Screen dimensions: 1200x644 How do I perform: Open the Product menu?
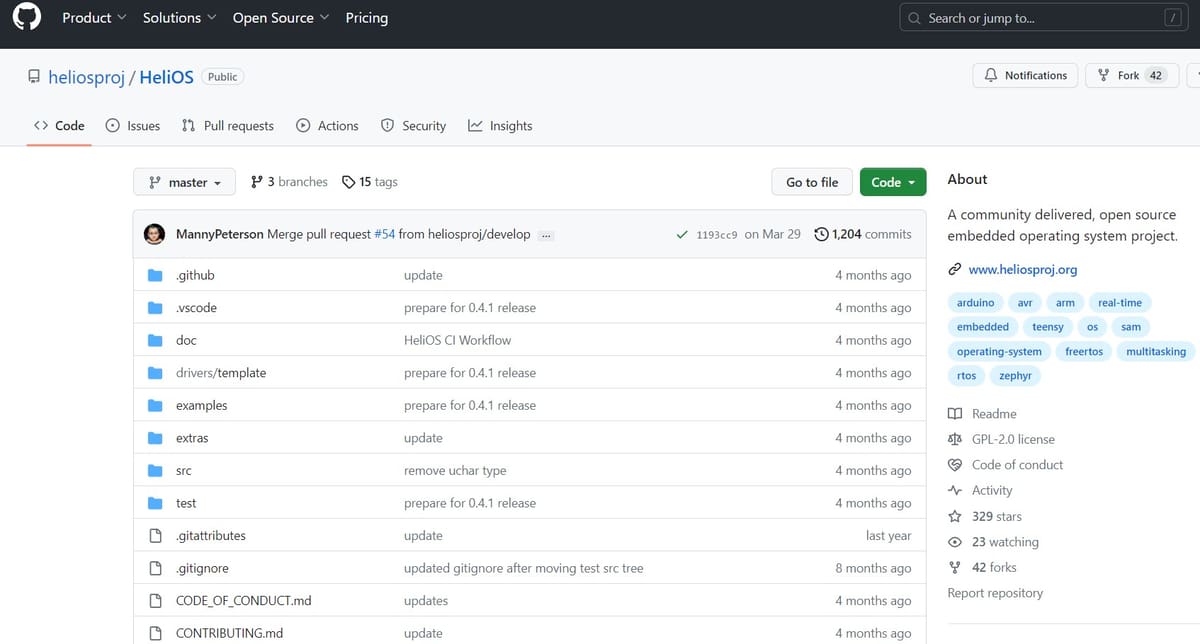[x=94, y=18]
